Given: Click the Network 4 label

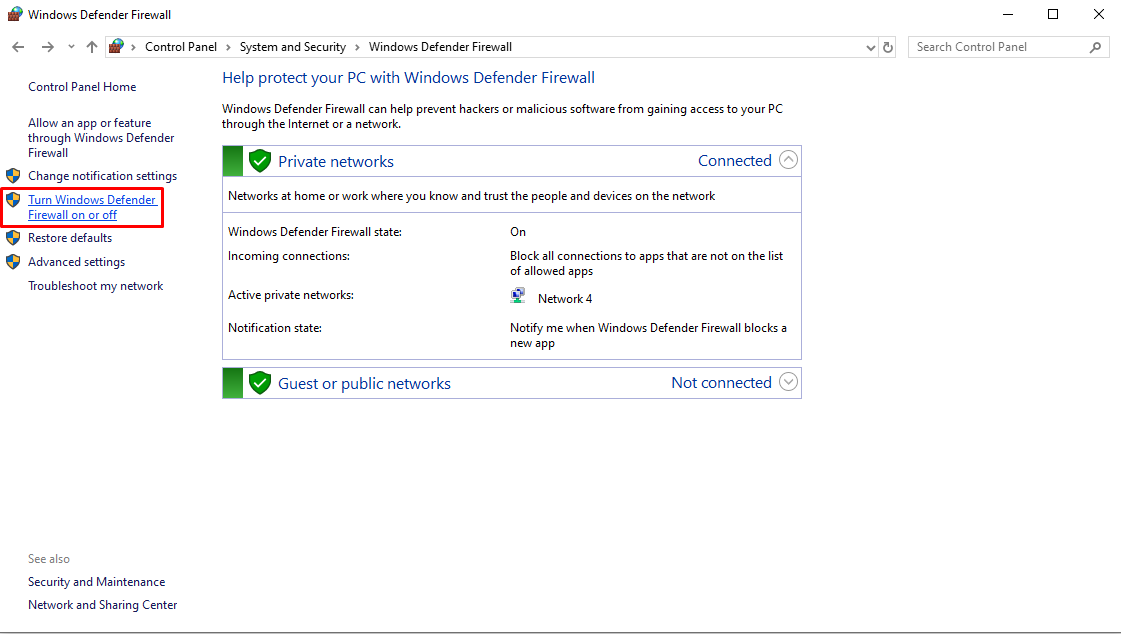Looking at the screenshot, I should 565,299.
